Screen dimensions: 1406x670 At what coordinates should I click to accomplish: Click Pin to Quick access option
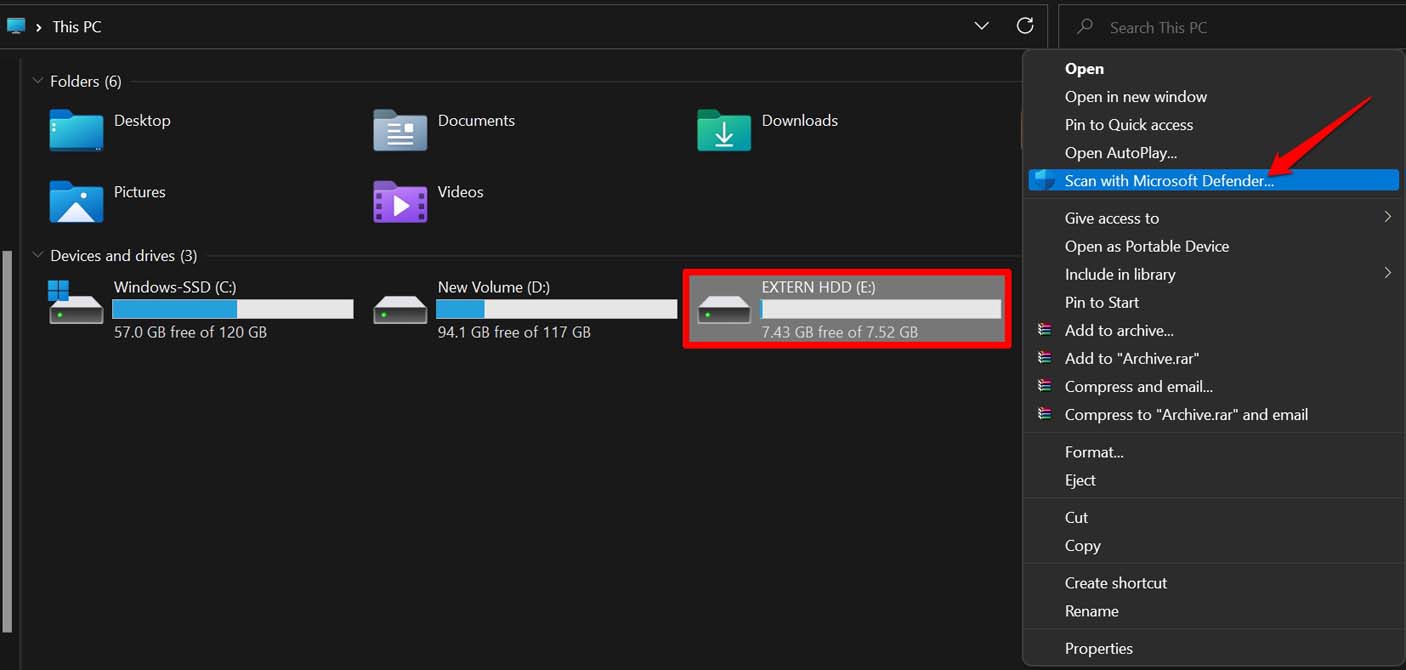[1129, 124]
